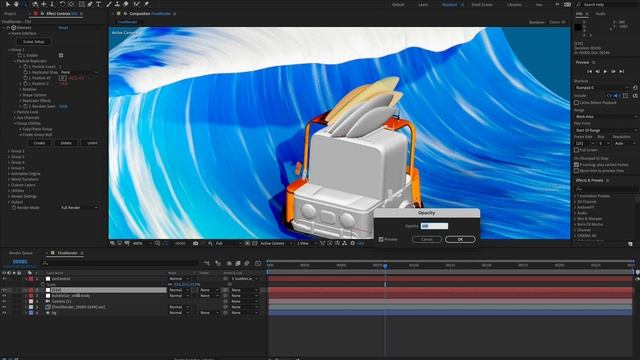Open the Render Mode Full Render dropdown
This screenshot has width=640, height=360.
[79, 208]
